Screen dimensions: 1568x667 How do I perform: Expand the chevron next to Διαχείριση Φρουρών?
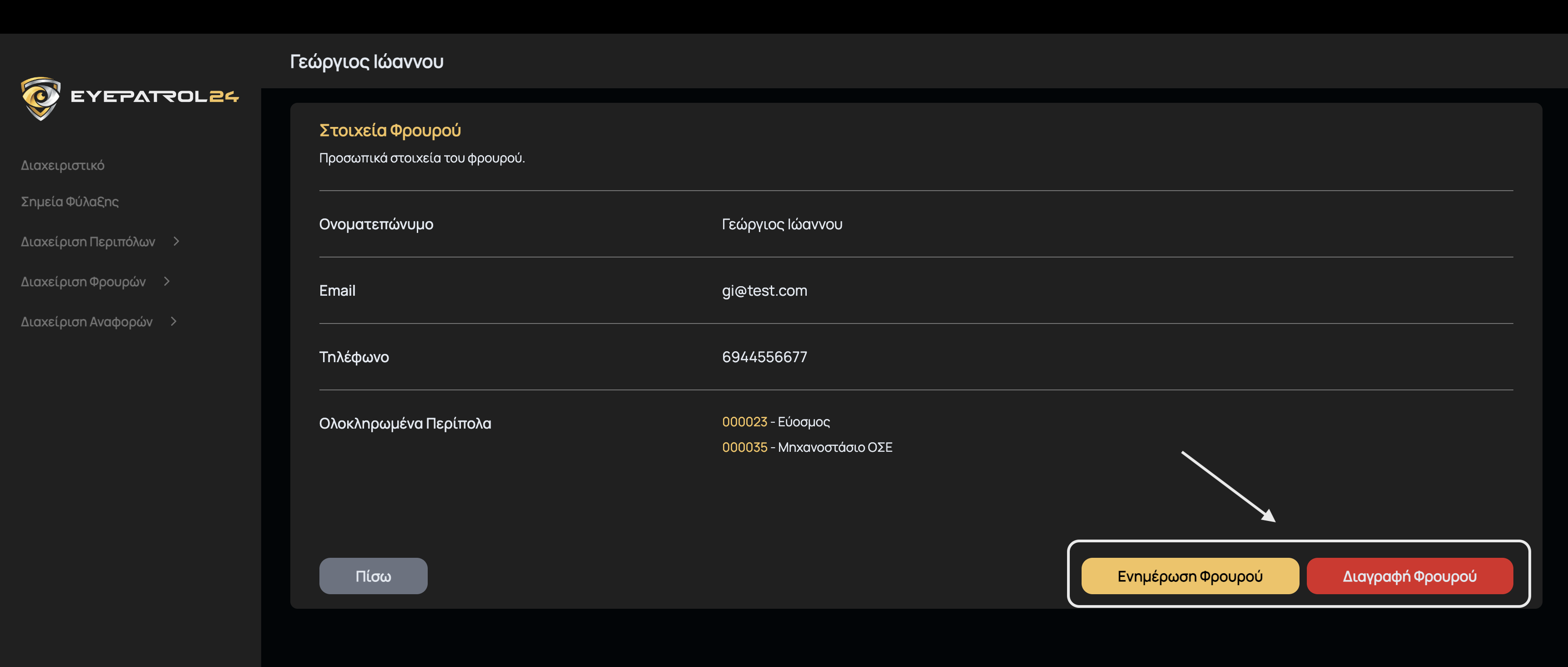167,281
